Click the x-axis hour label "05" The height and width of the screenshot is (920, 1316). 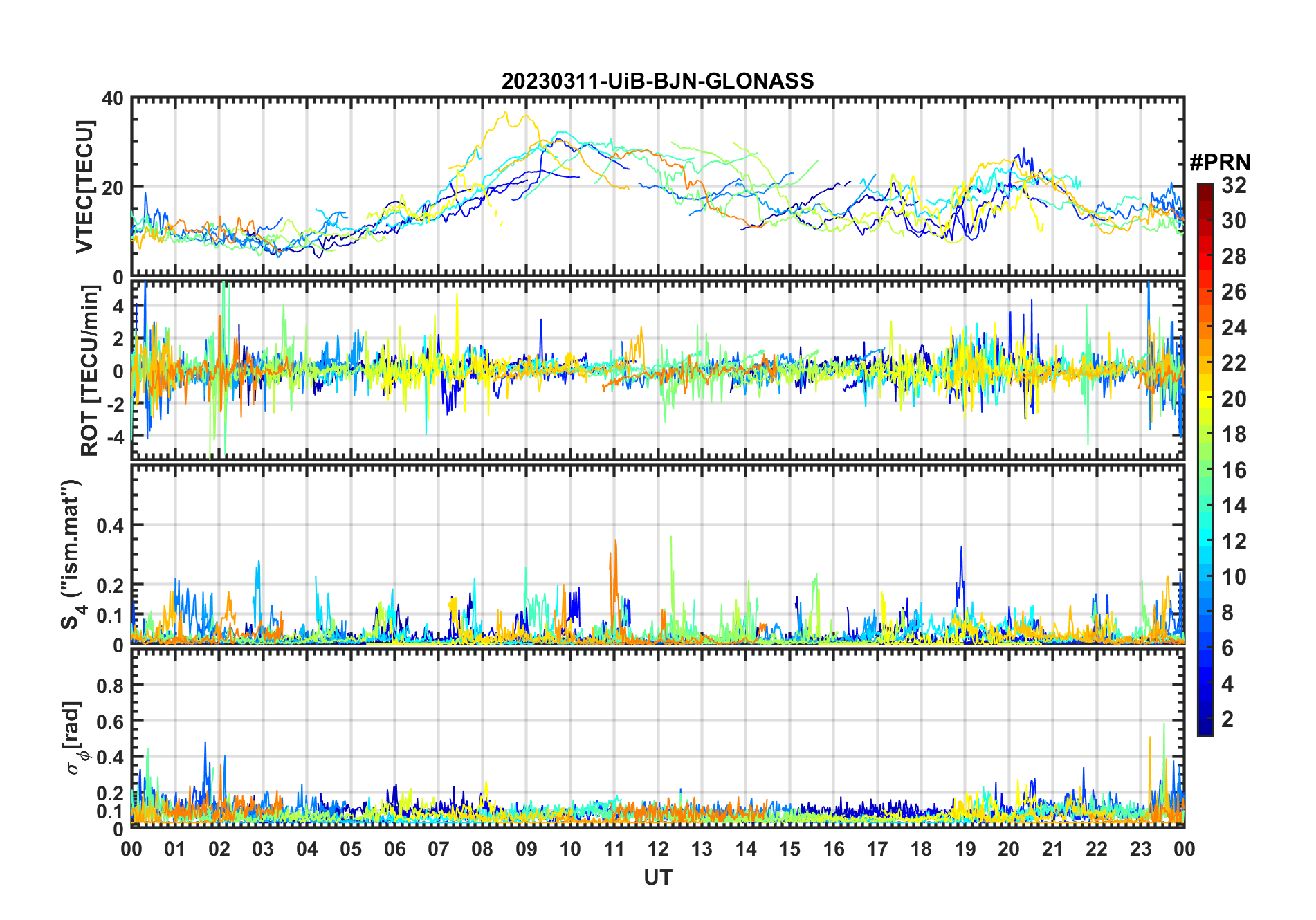point(351,849)
